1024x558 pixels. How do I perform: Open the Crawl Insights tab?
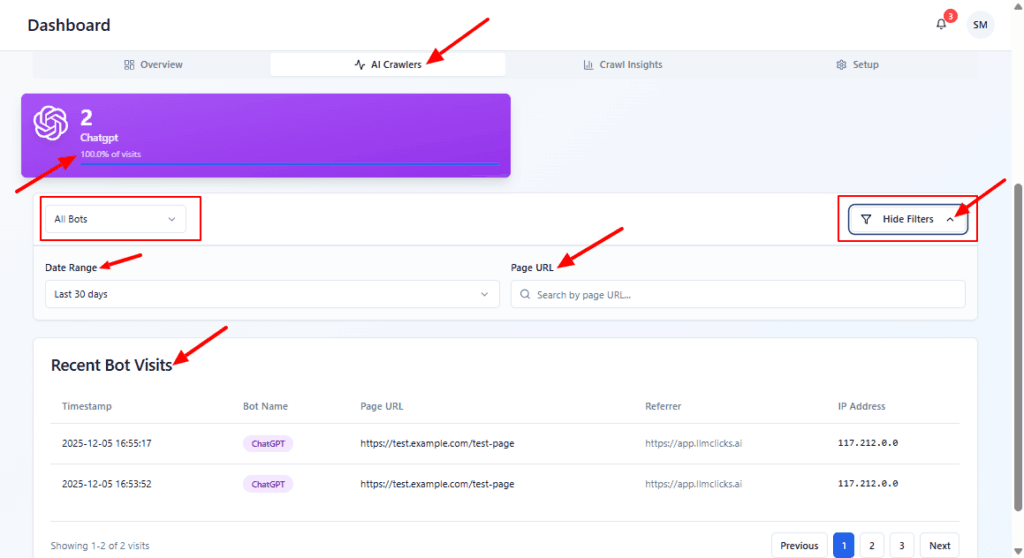(x=623, y=65)
